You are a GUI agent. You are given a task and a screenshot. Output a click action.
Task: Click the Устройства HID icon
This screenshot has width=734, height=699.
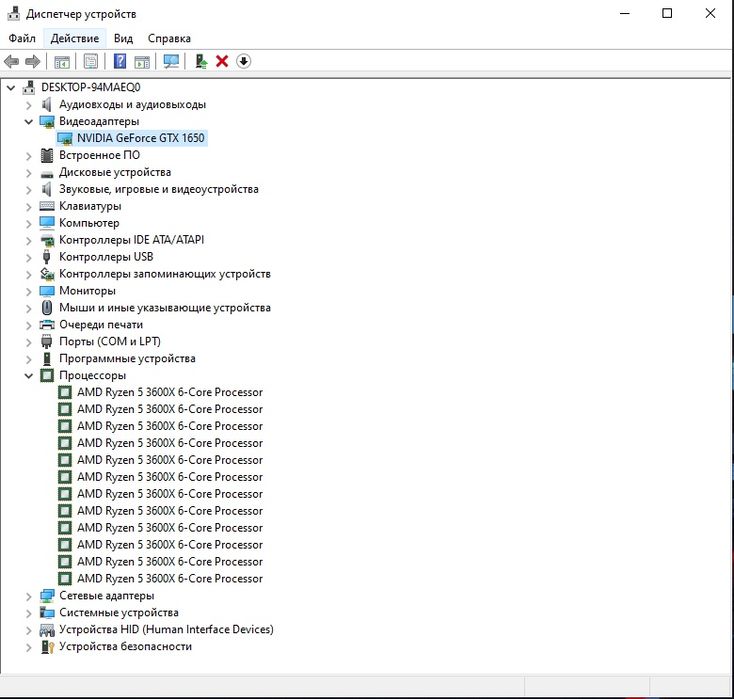[x=47, y=630]
